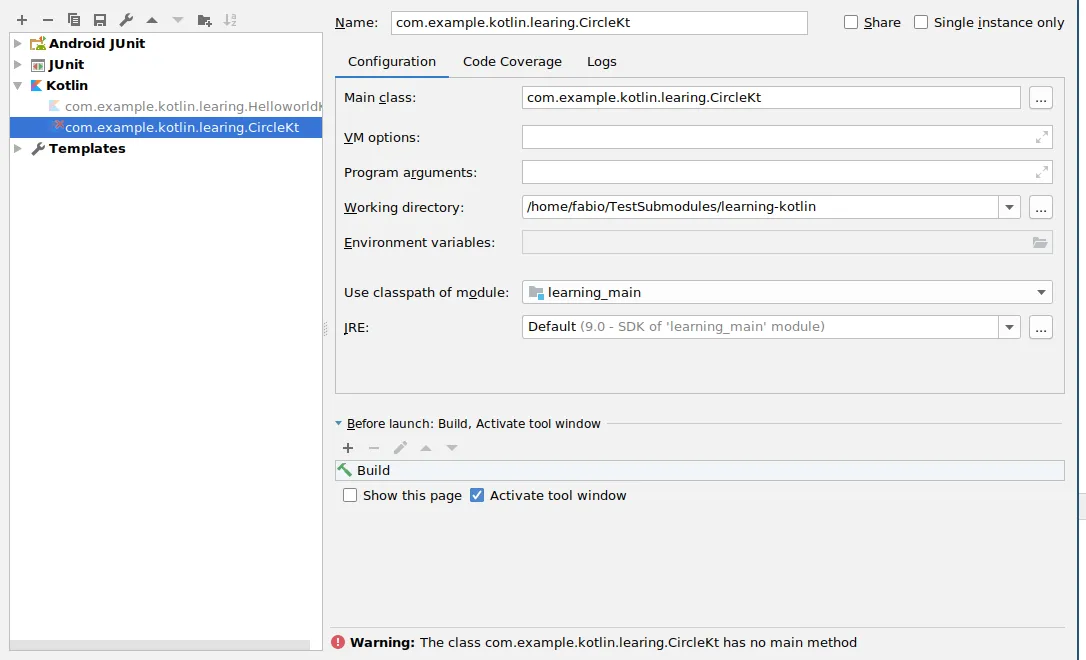Open the JRE dropdown list
The image size is (1086, 660).
coord(1009,327)
